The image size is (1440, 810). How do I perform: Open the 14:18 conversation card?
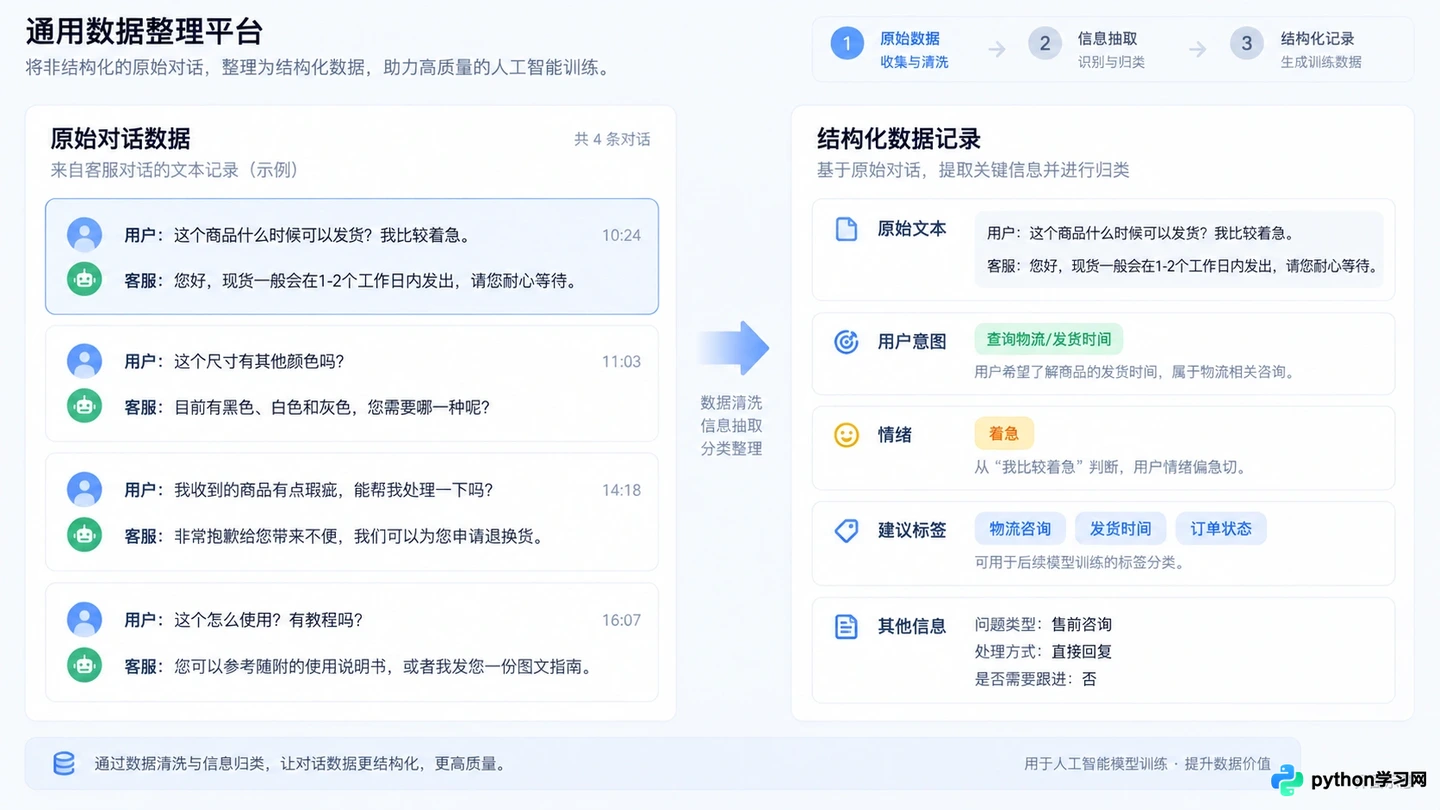pyautogui.click(x=352, y=512)
